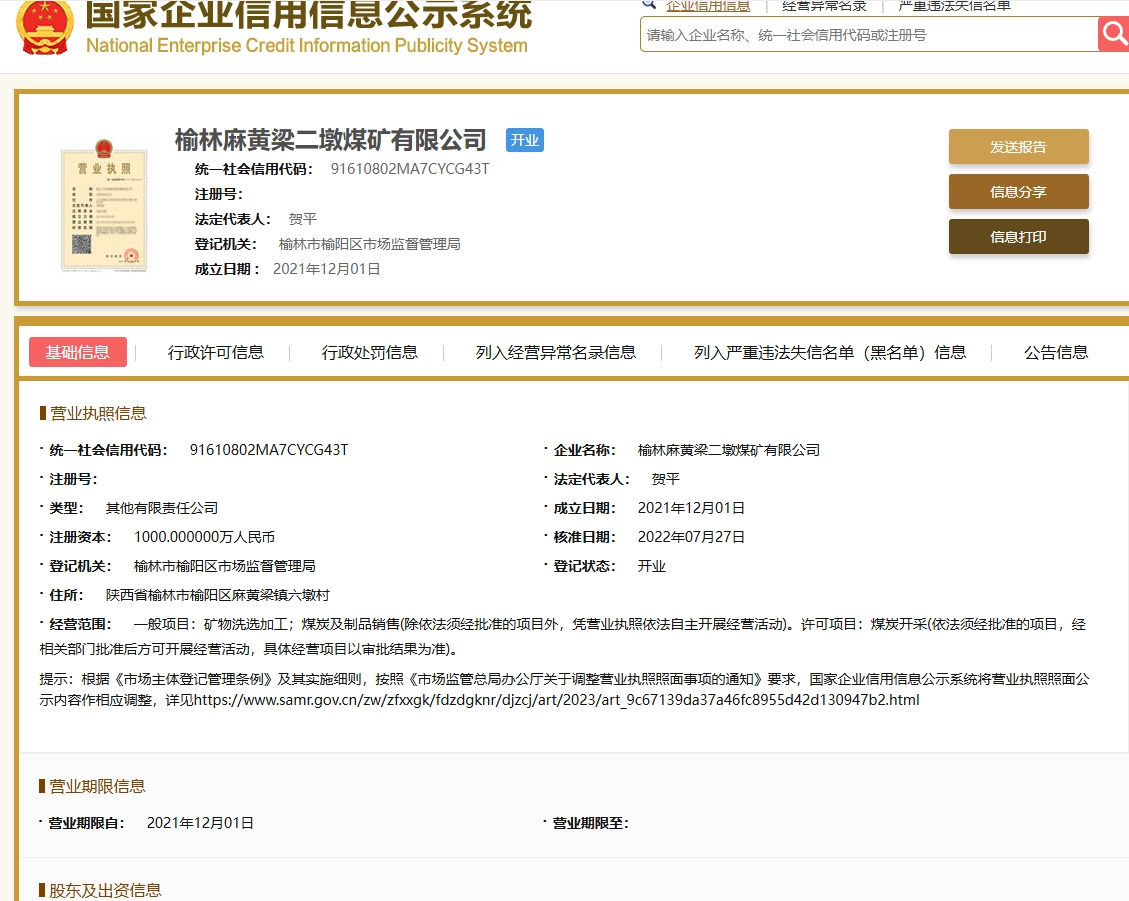This screenshot has height=901, width=1129.
Task: Open the business license thumbnail image
Action: 104,206
